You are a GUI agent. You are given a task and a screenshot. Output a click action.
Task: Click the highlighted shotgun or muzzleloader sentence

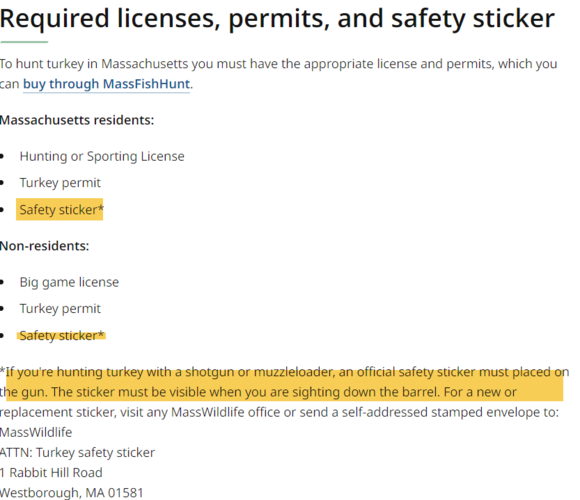(283, 372)
